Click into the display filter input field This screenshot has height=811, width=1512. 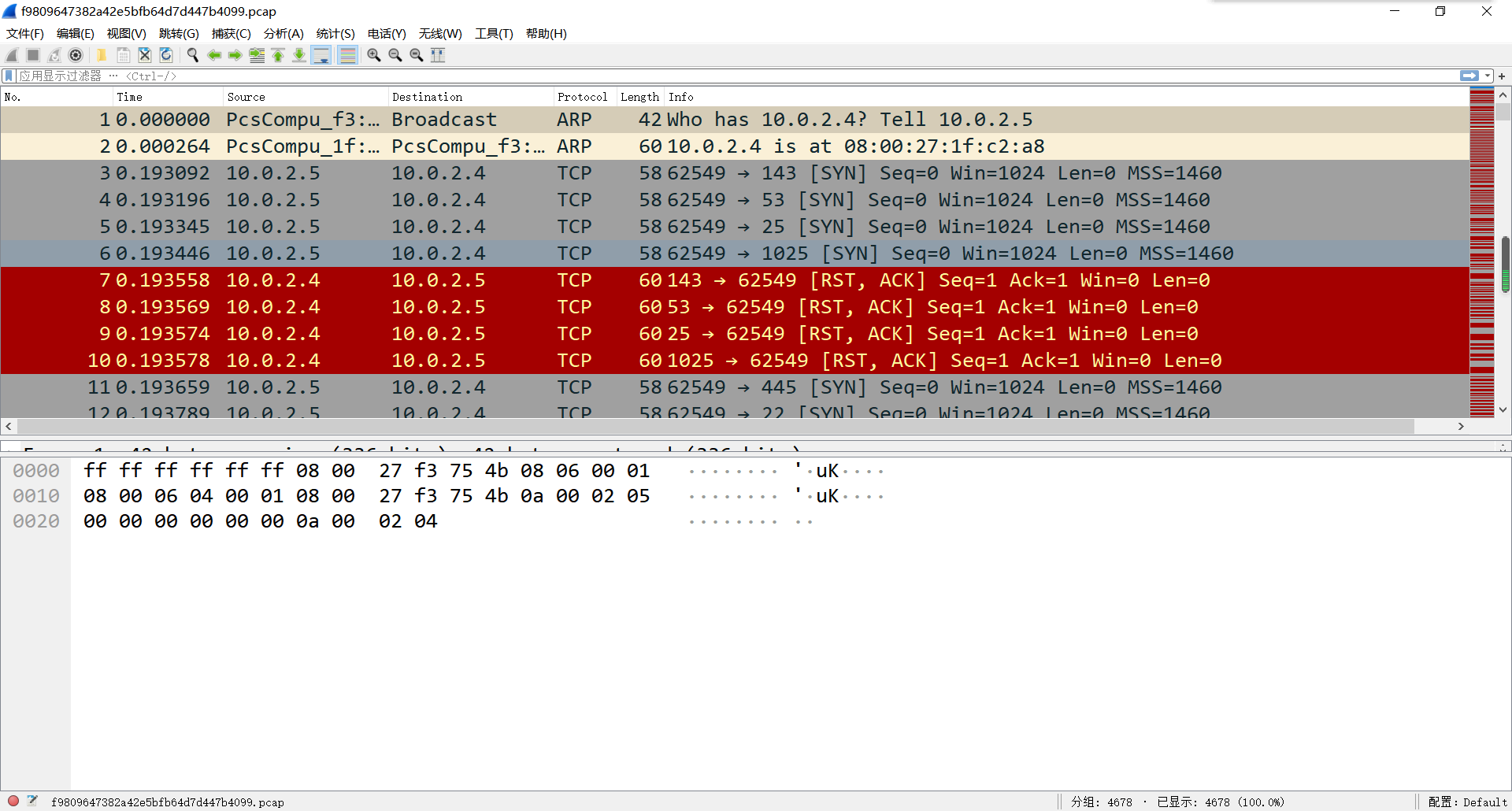pos(709,76)
